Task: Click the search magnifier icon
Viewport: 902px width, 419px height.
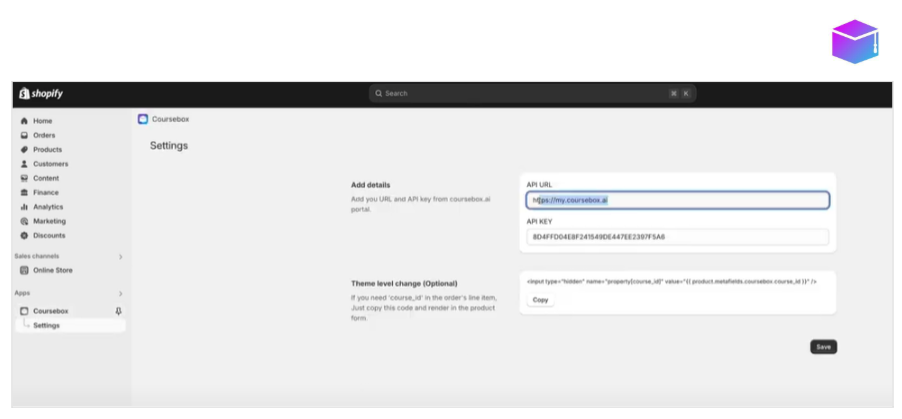Action: [379, 93]
